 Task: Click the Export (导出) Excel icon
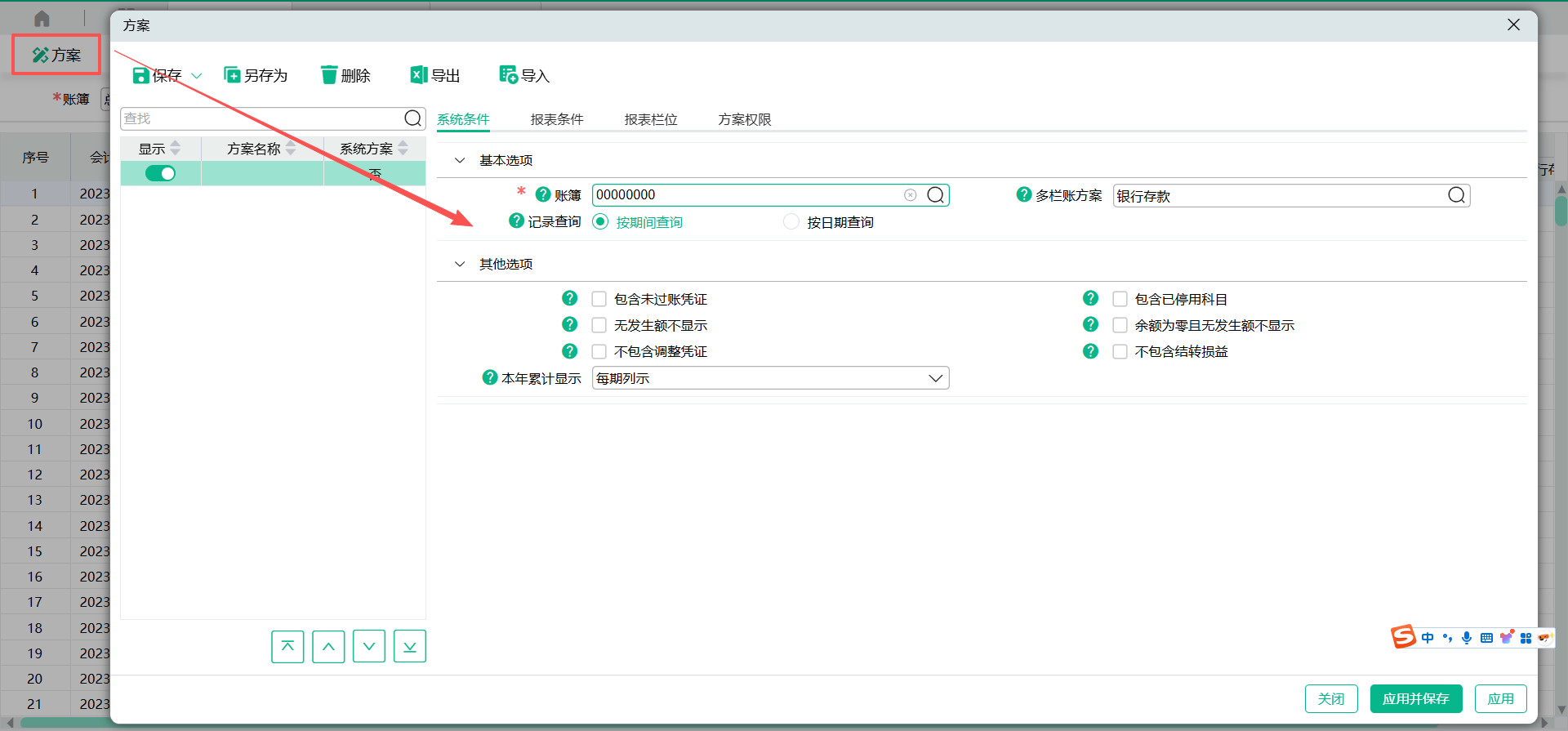(419, 76)
